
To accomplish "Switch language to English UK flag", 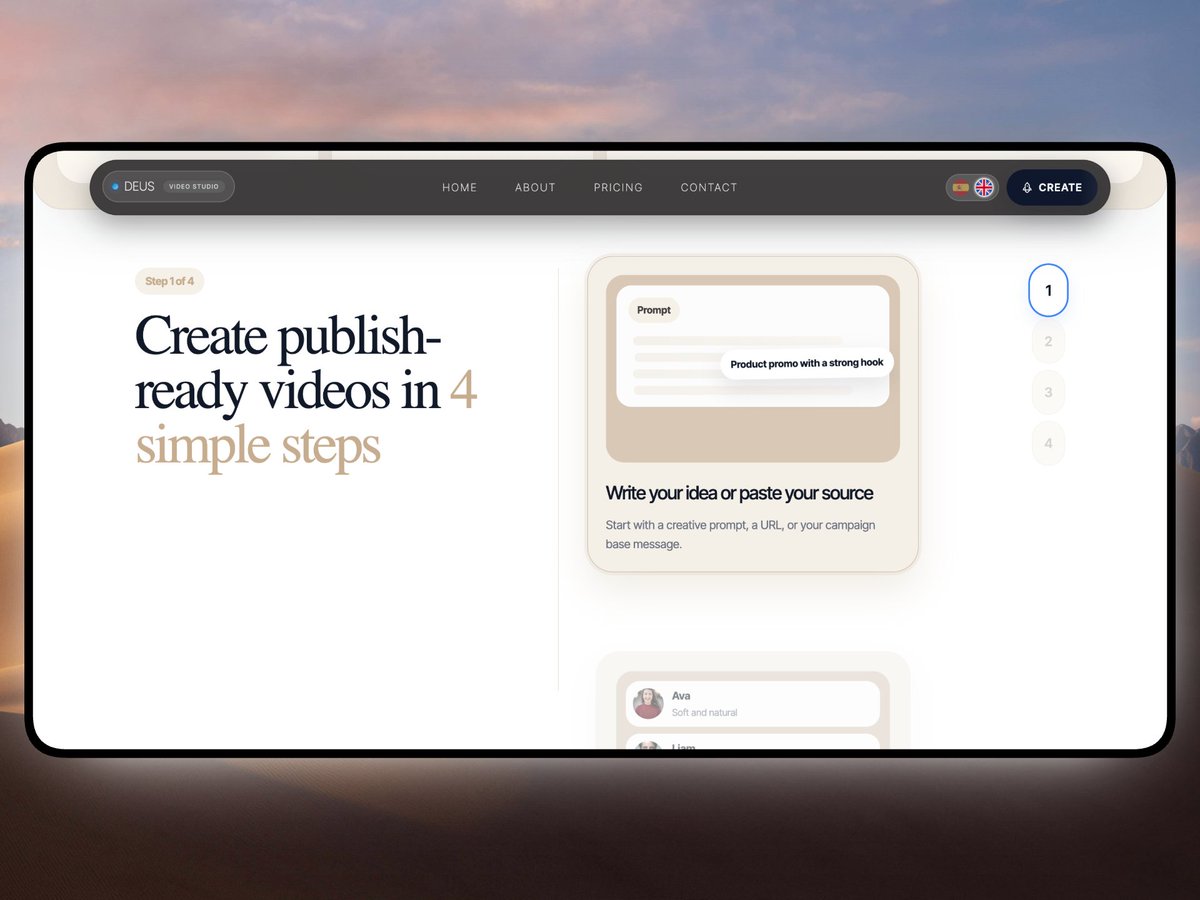I will point(984,187).
